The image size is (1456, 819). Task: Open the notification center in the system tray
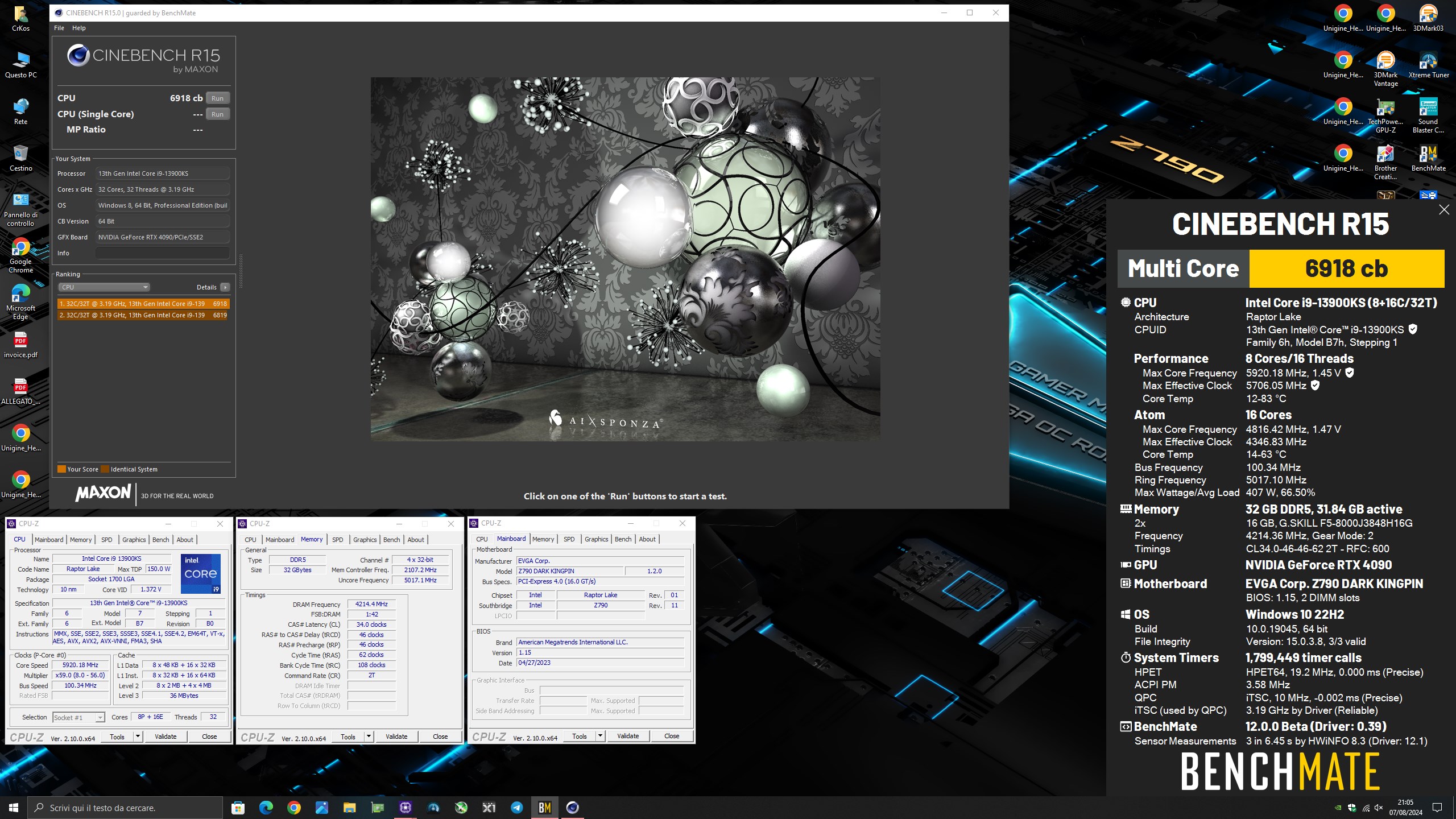click(1438, 808)
